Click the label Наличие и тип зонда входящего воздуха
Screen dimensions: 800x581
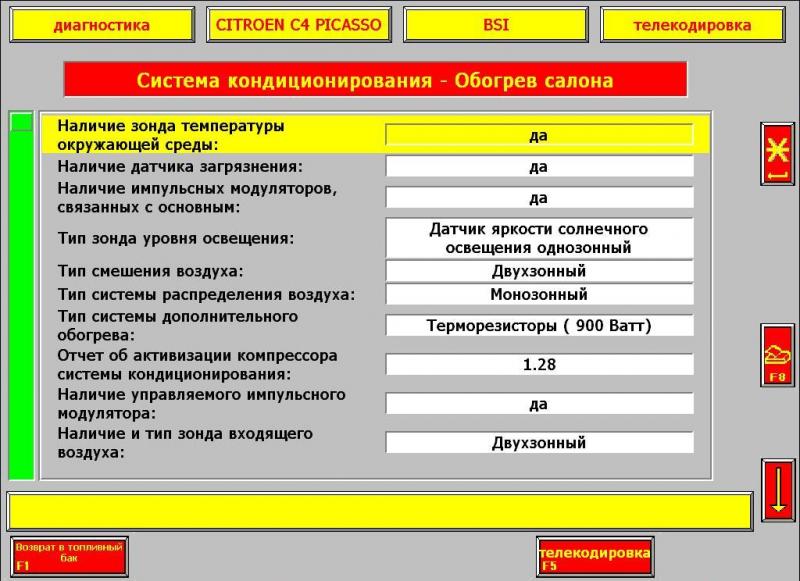pos(185,443)
